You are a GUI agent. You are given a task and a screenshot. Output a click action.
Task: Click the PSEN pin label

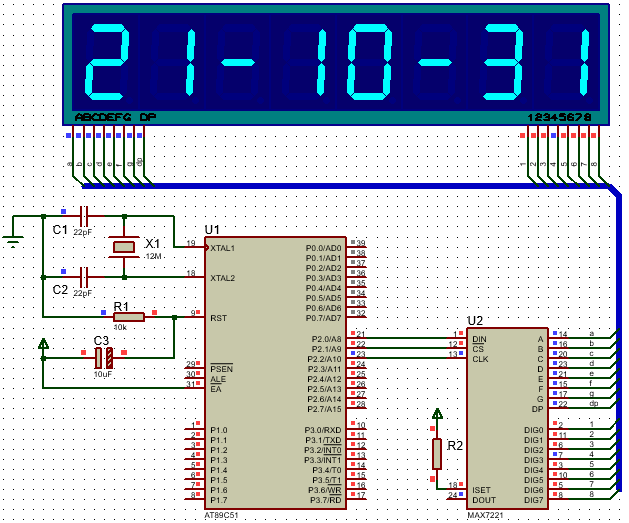pos(221,369)
